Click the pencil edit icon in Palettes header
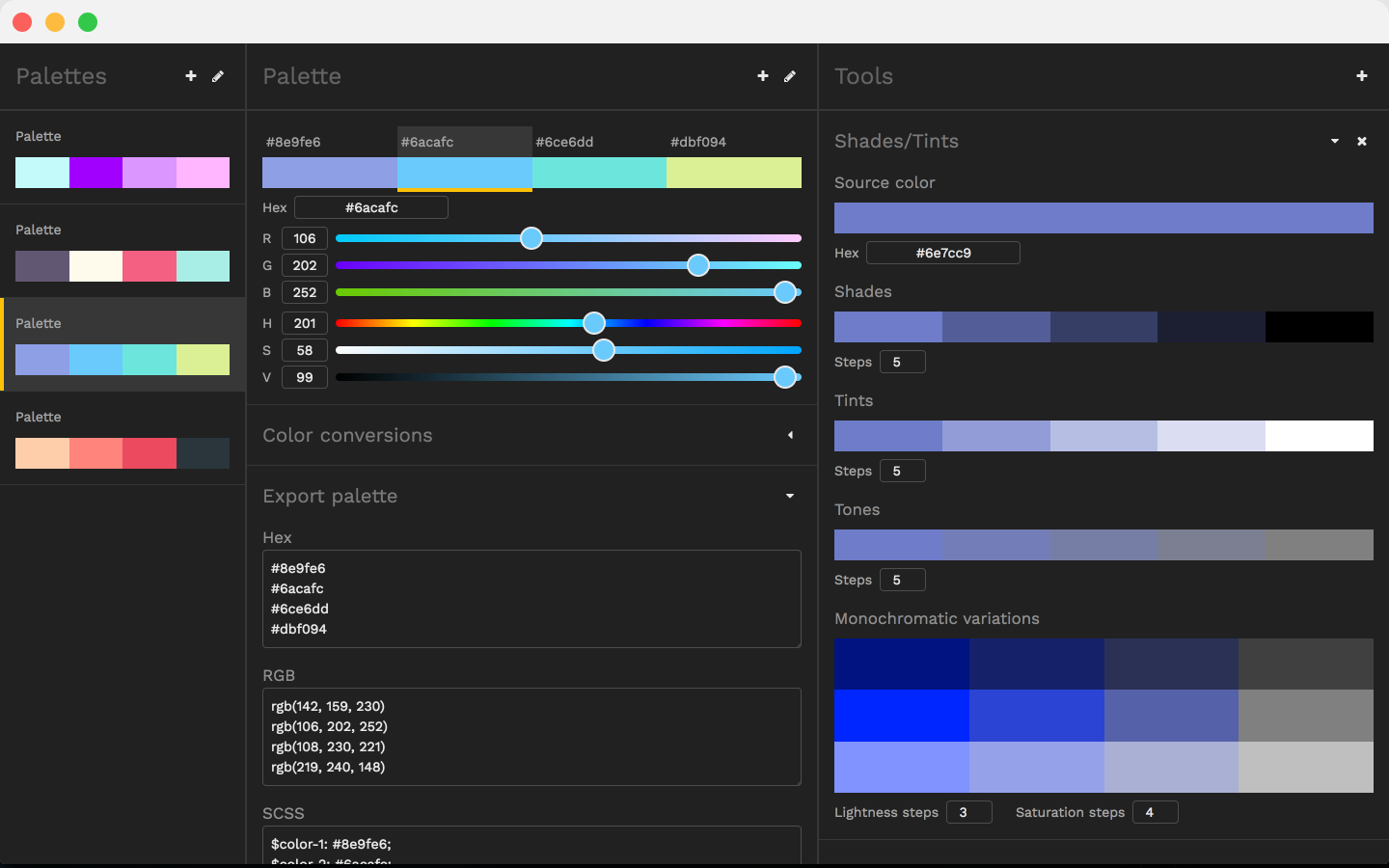Viewport: 1389px width, 868px height. point(218,76)
